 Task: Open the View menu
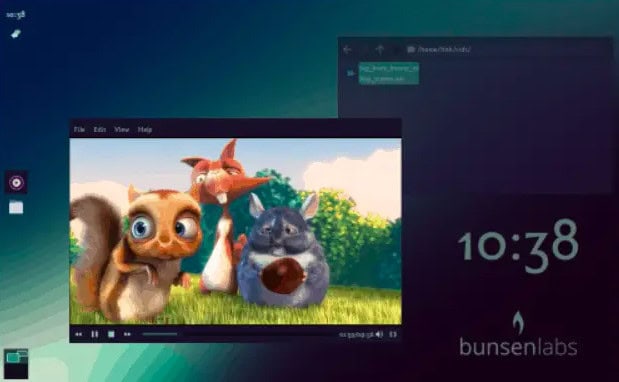pyautogui.click(x=122, y=129)
